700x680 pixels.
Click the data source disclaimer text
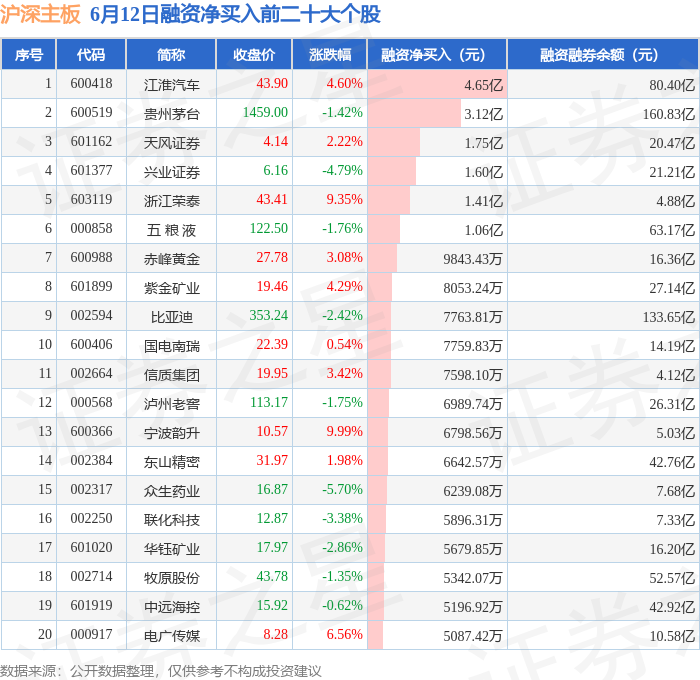tap(161, 671)
